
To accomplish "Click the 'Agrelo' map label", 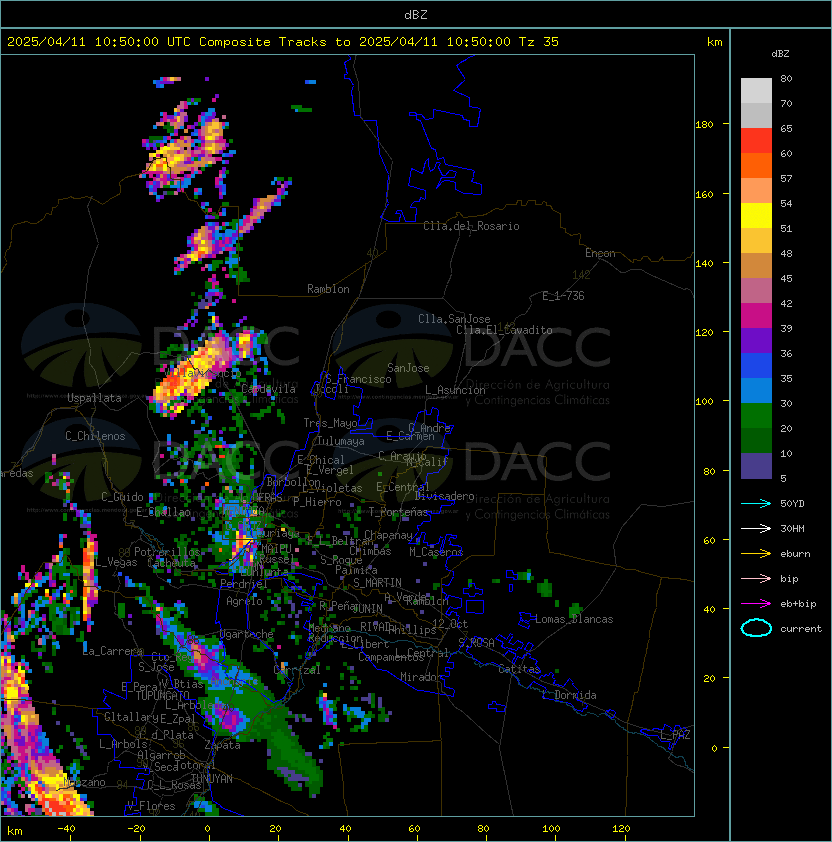I will [x=244, y=601].
